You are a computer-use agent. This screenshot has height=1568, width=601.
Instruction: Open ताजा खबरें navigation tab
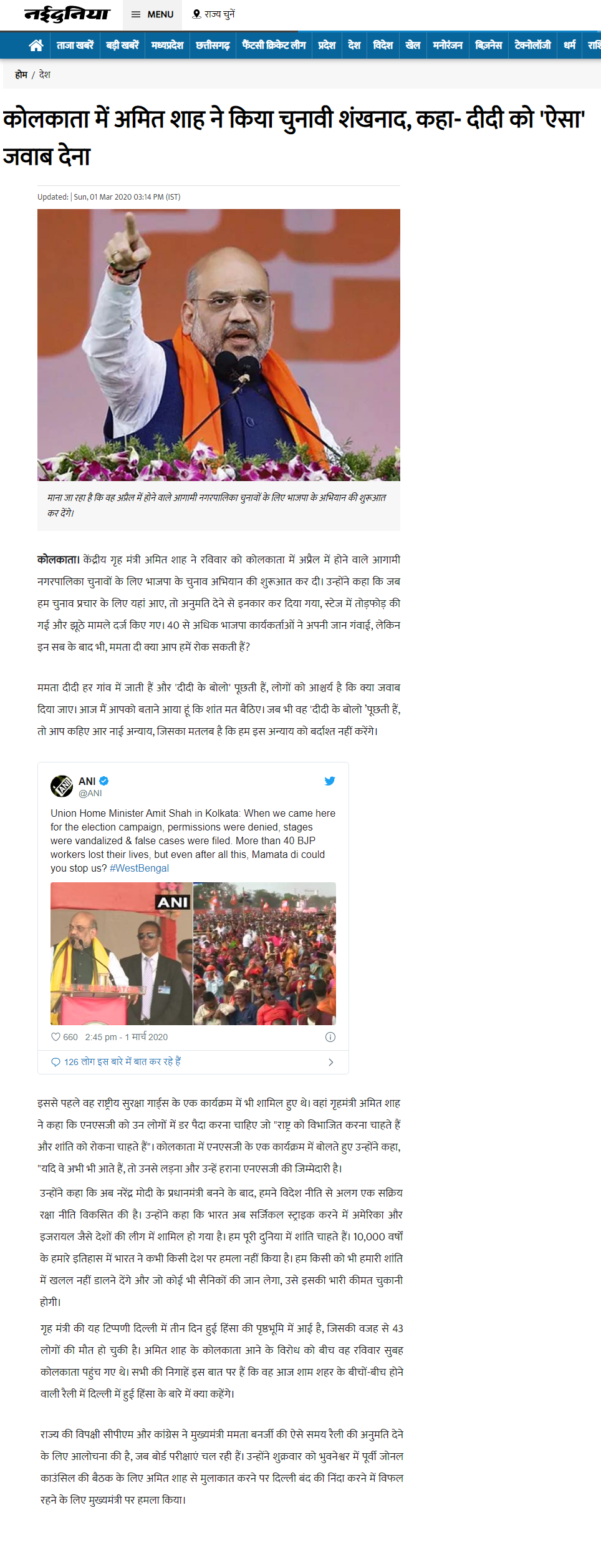click(x=75, y=45)
